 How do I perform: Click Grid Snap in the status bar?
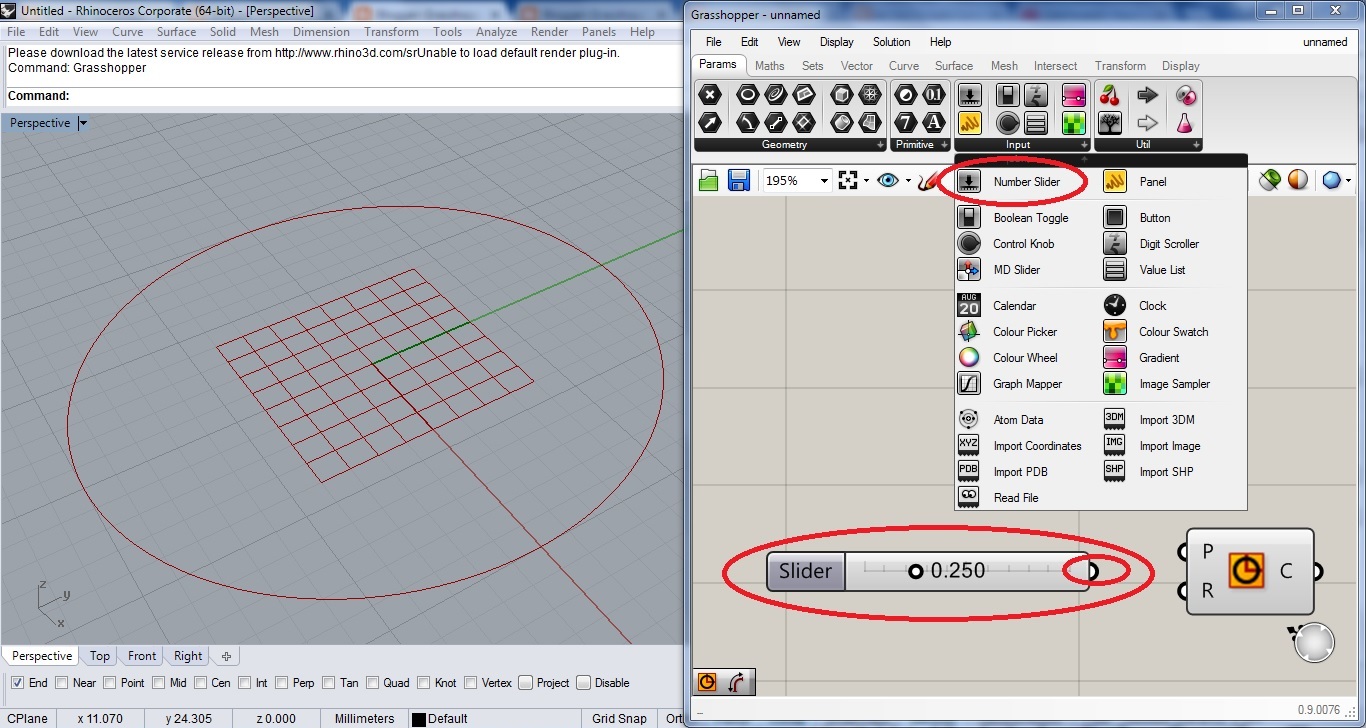pyautogui.click(x=618, y=718)
